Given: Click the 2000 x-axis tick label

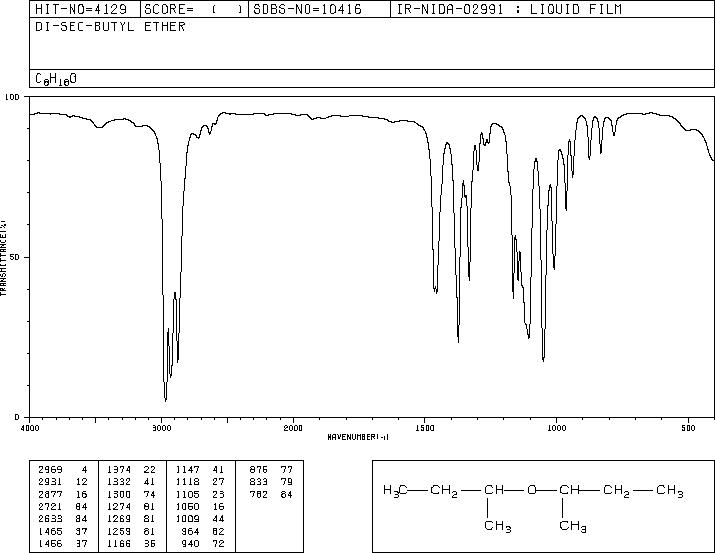Looking at the screenshot, I should click(x=293, y=428).
